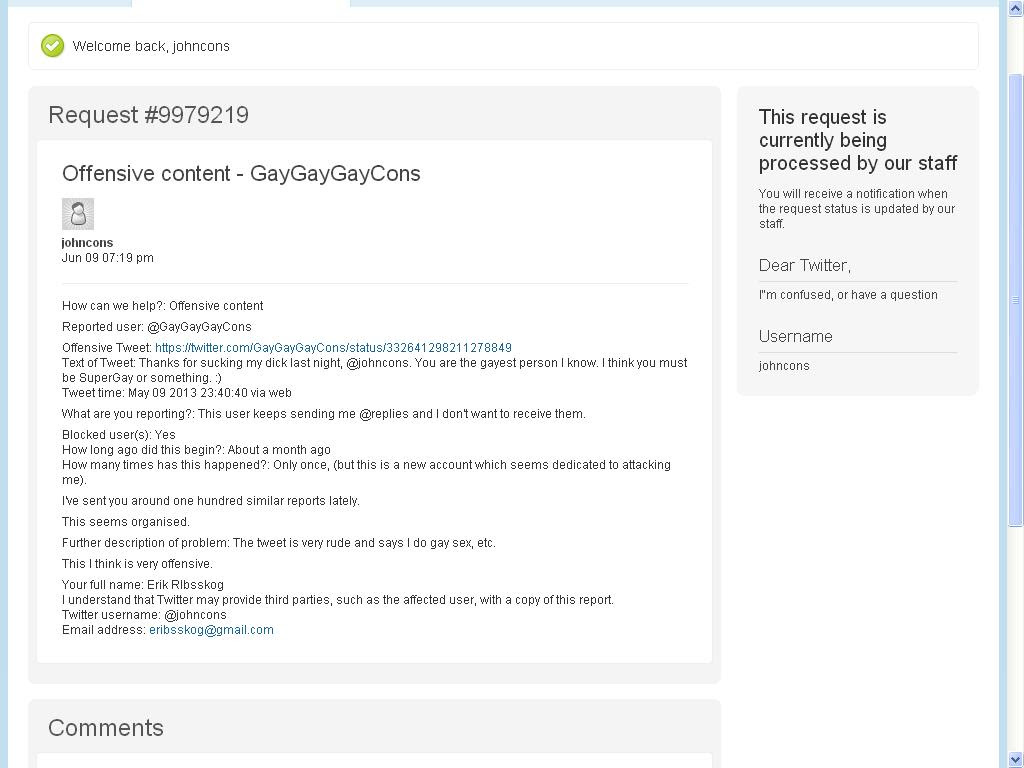Click the Offensive content - GayGayGayCons title
1024x768 pixels.
tap(241, 174)
